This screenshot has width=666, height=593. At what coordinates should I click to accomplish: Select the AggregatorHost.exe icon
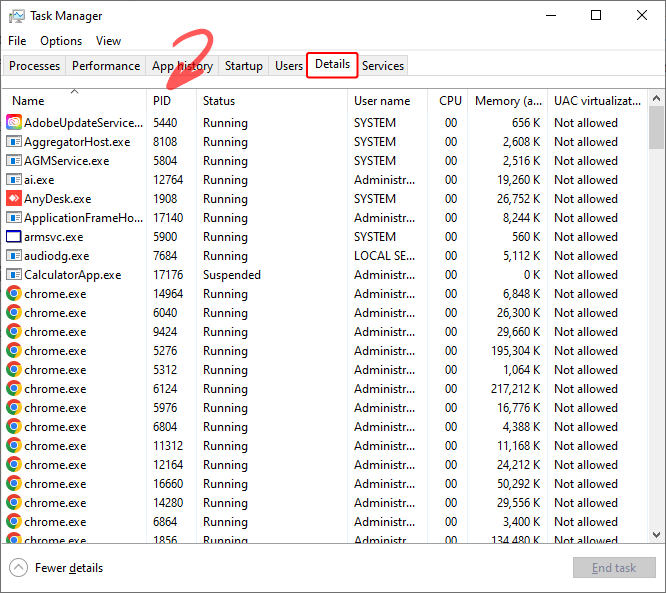[x=14, y=142]
